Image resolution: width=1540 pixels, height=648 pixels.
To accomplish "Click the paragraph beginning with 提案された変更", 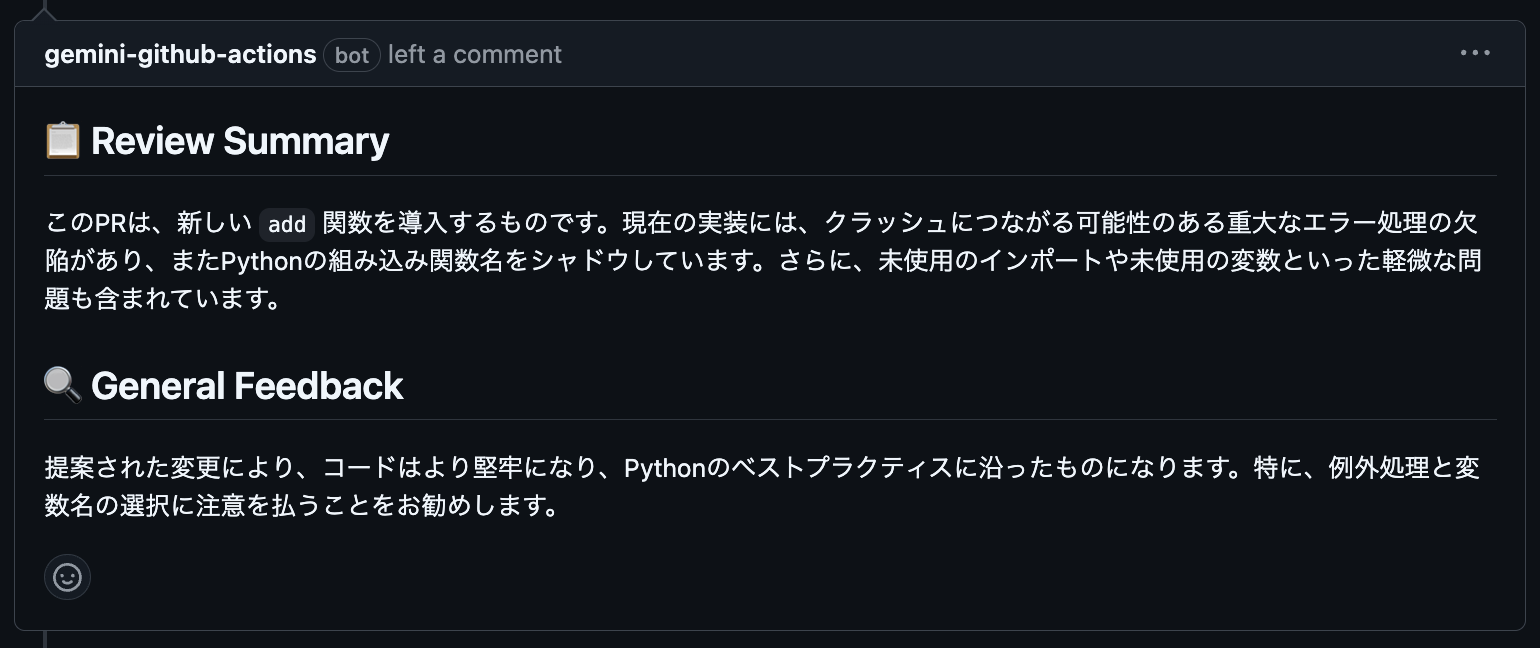I will [x=762, y=487].
